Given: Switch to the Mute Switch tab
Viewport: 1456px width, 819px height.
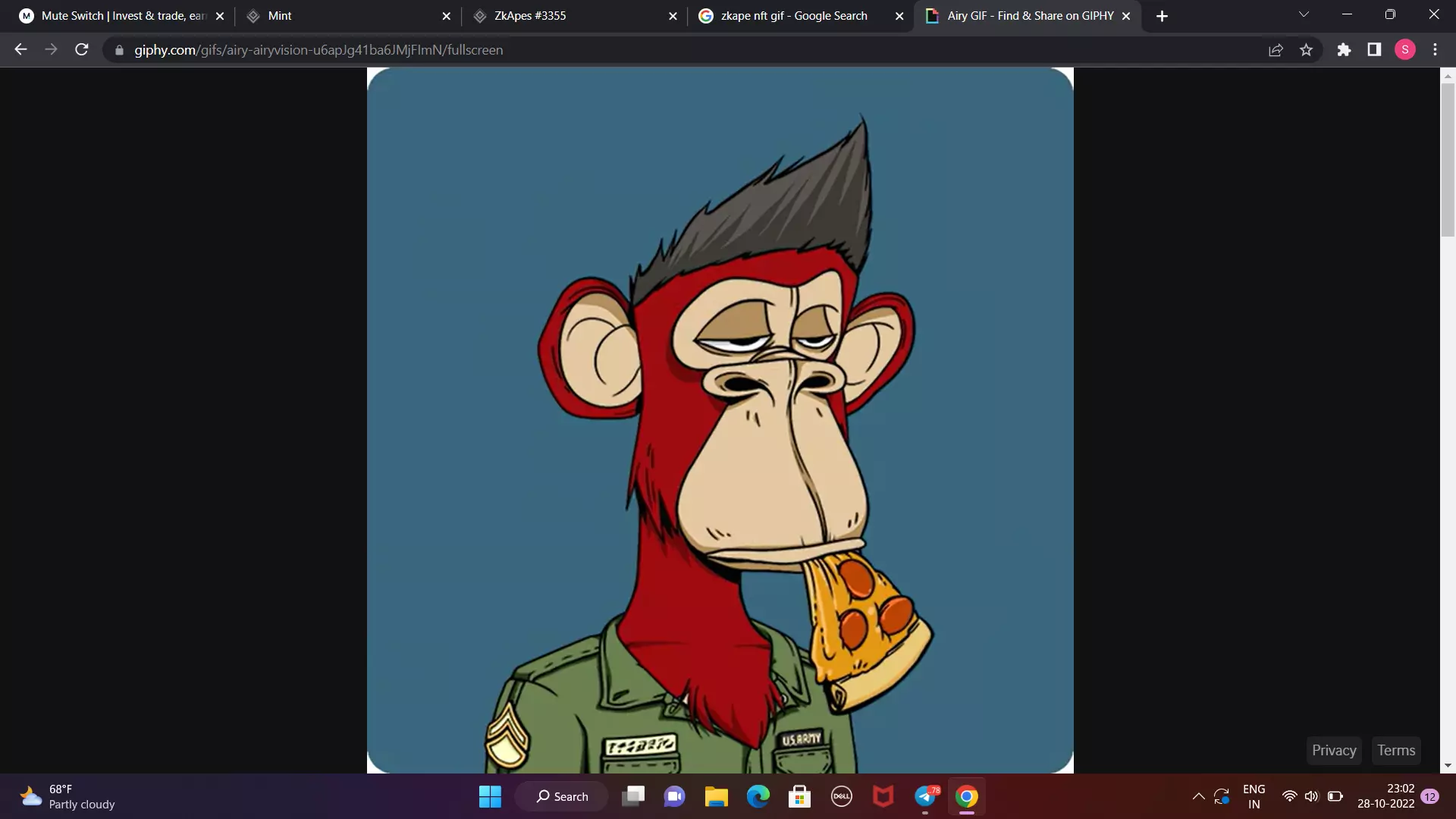Looking at the screenshot, I should point(123,16).
